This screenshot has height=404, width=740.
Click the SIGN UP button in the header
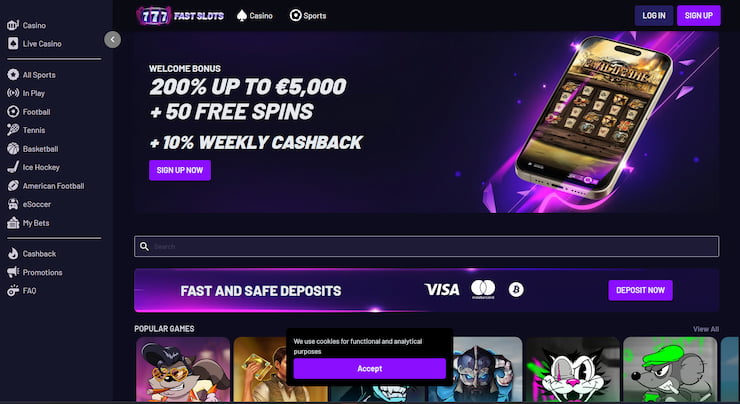698,16
